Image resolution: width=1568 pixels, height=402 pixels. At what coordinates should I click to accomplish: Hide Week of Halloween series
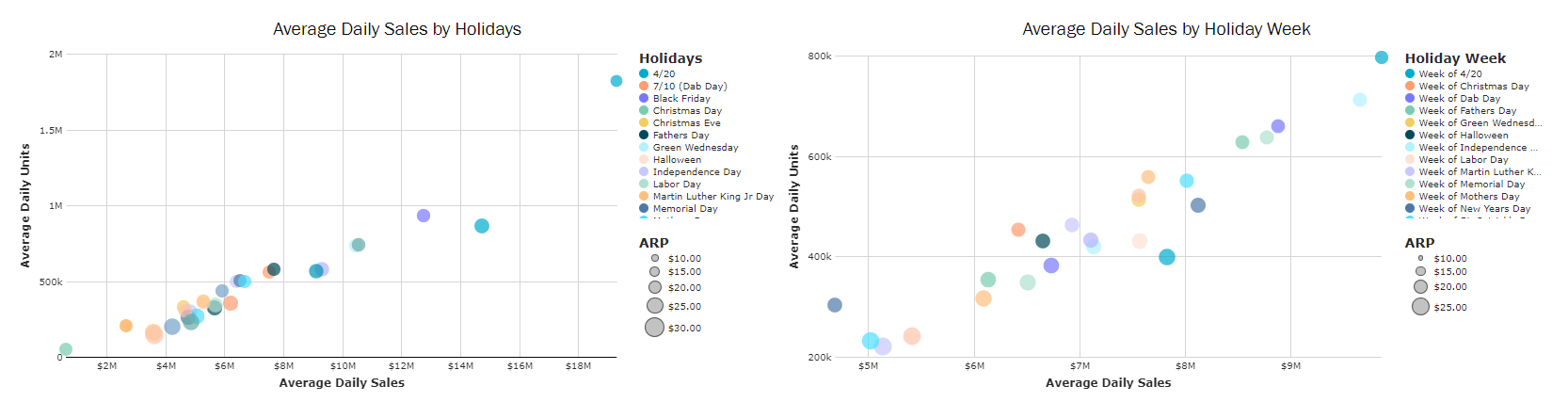click(x=1463, y=135)
